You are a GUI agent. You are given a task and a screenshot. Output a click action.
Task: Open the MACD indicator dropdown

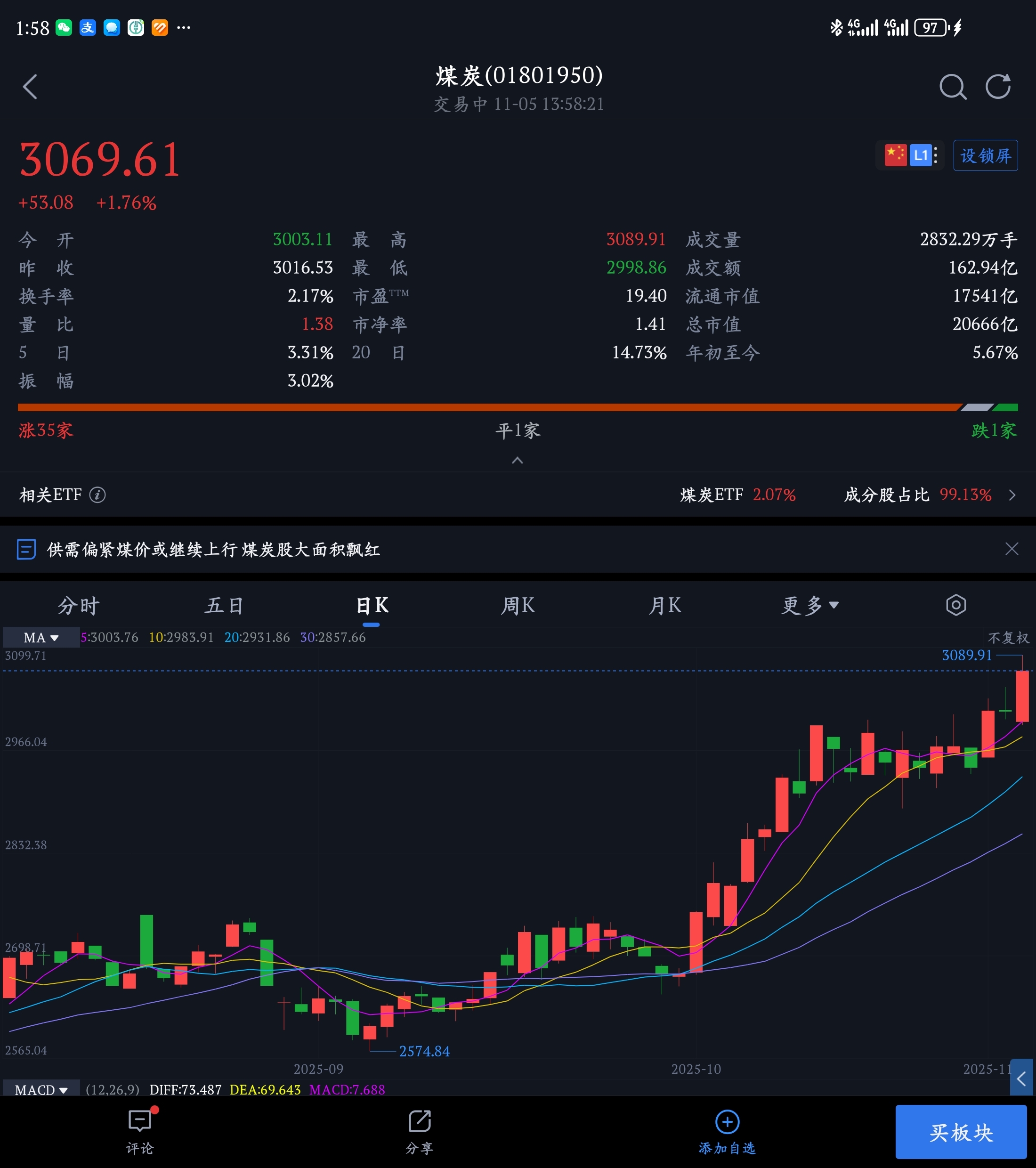41,1090
